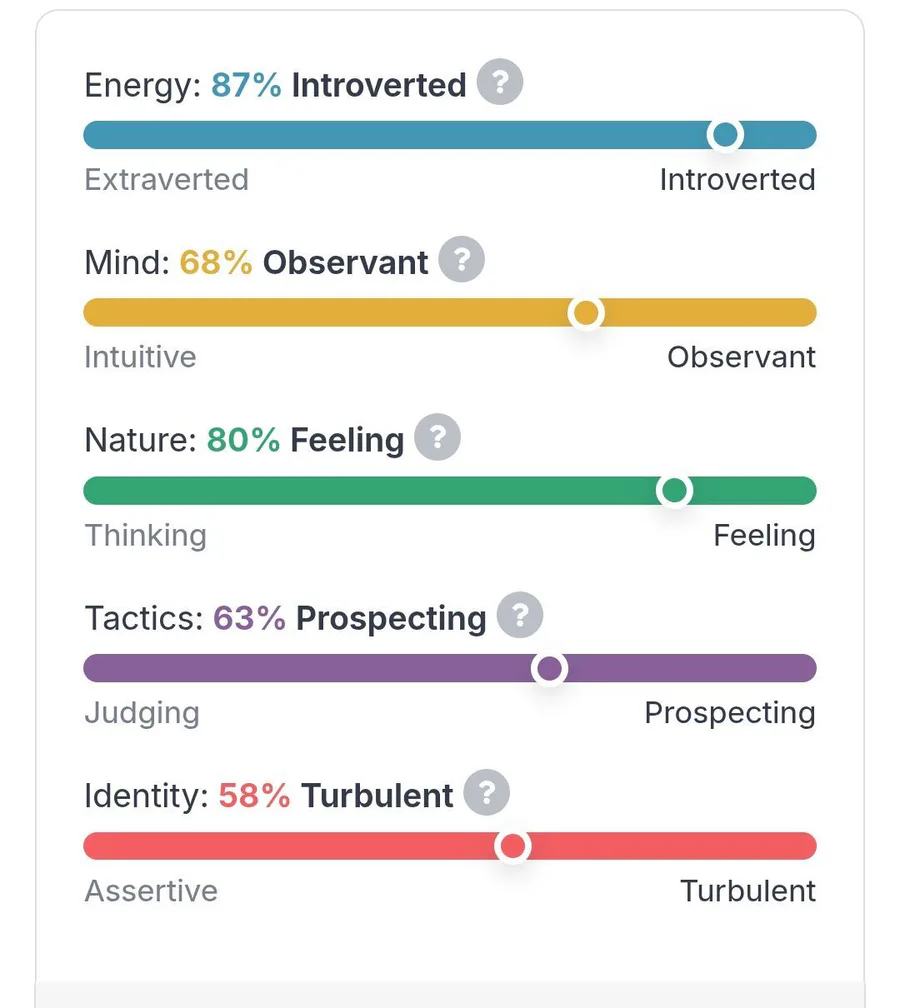Click the blue Energy slider handle

(x=725, y=135)
